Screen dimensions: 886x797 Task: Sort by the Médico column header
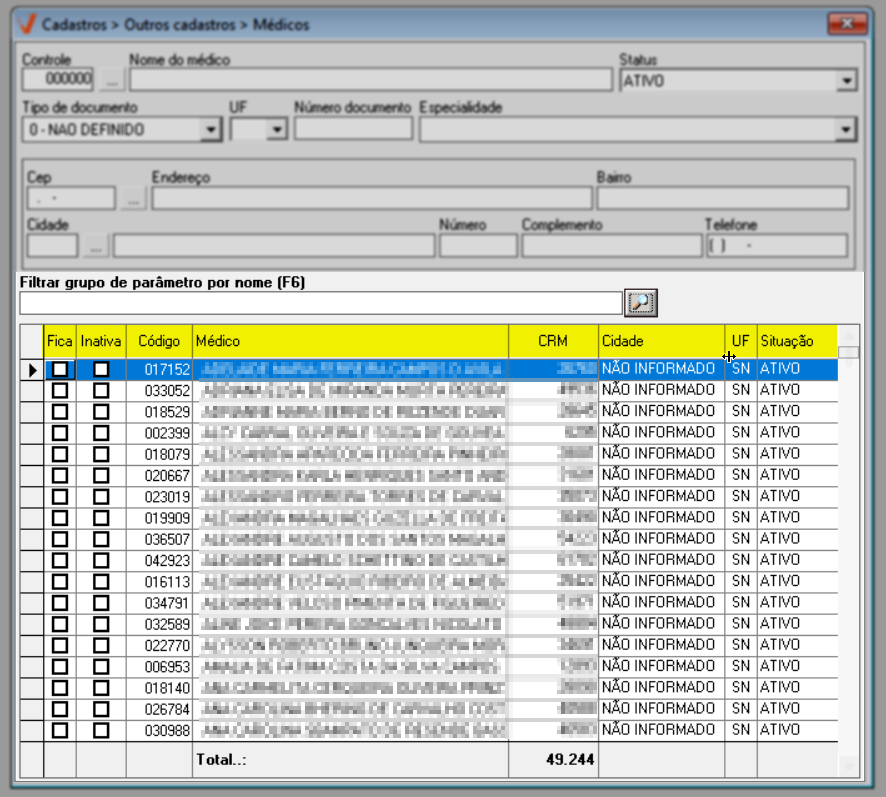[350, 342]
